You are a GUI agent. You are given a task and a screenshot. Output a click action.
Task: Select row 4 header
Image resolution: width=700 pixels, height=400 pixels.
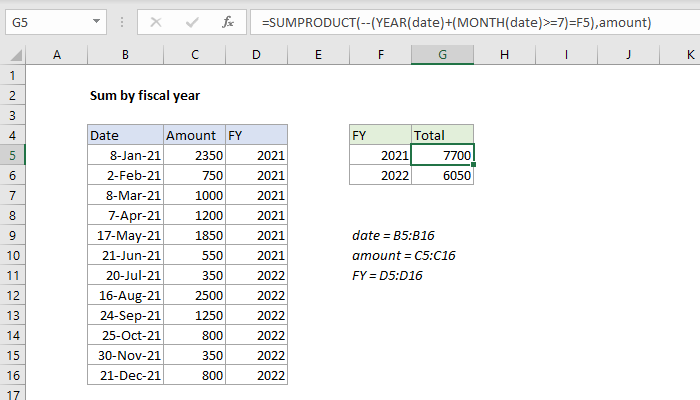(x=12, y=135)
